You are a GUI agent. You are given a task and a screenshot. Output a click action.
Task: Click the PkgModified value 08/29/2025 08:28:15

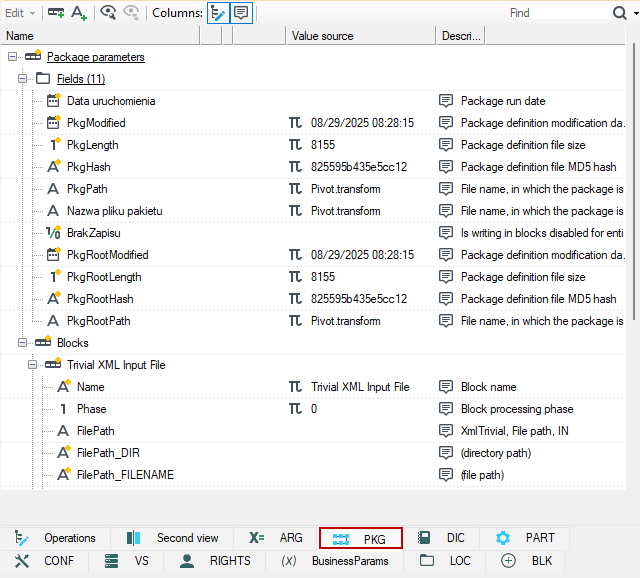[x=362, y=123]
